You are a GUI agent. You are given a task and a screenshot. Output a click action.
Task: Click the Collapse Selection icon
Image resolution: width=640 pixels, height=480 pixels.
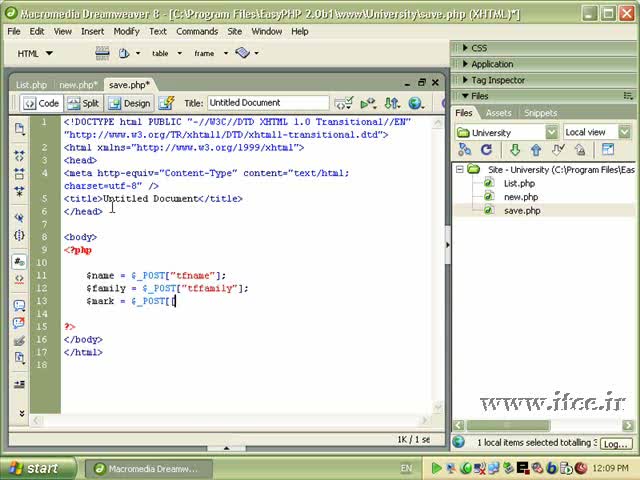19,173
